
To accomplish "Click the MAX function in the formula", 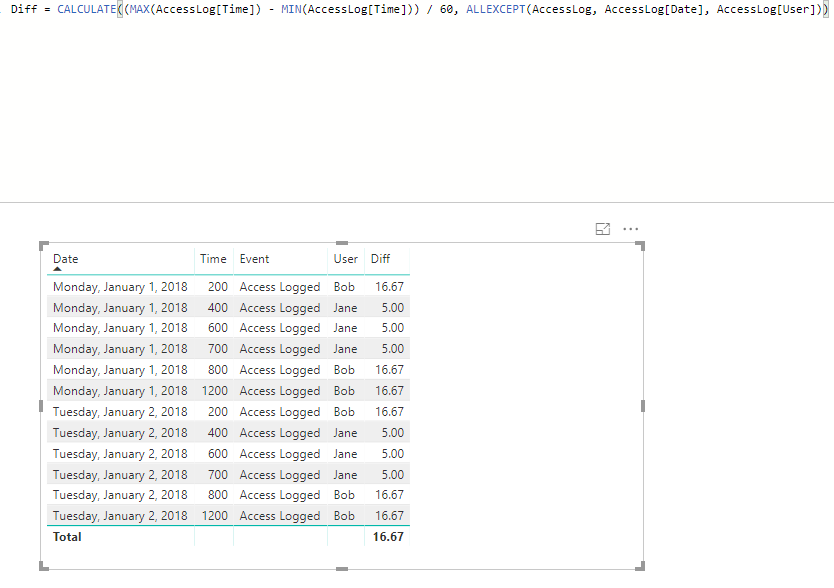I will (140, 9).
